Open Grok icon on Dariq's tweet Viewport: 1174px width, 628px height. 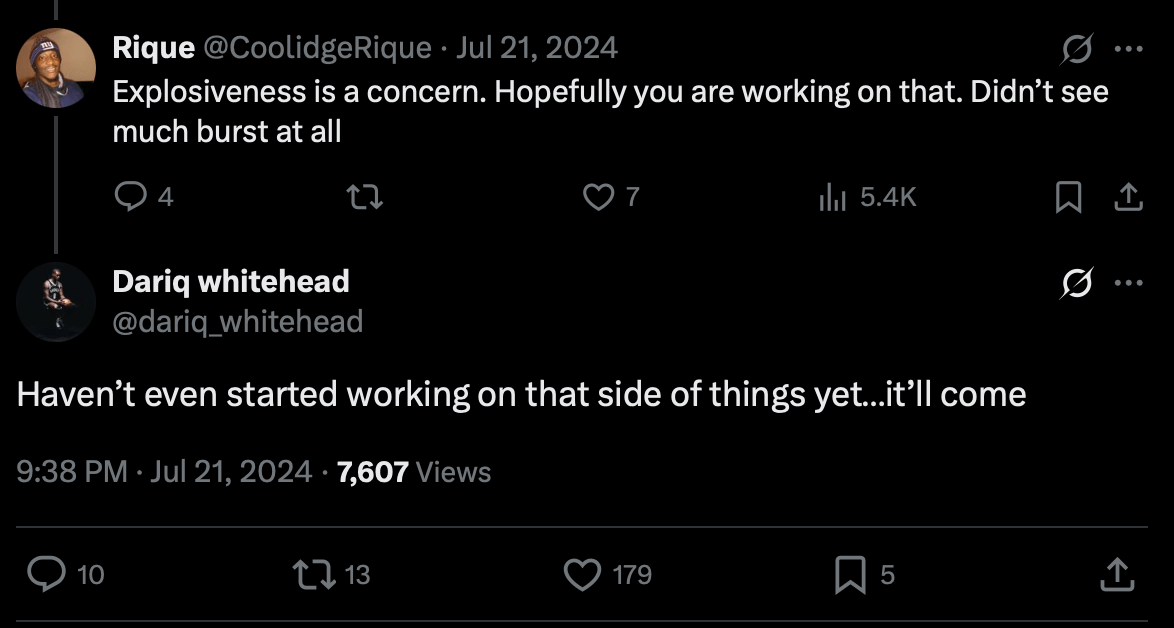[x=1077, y=284]
